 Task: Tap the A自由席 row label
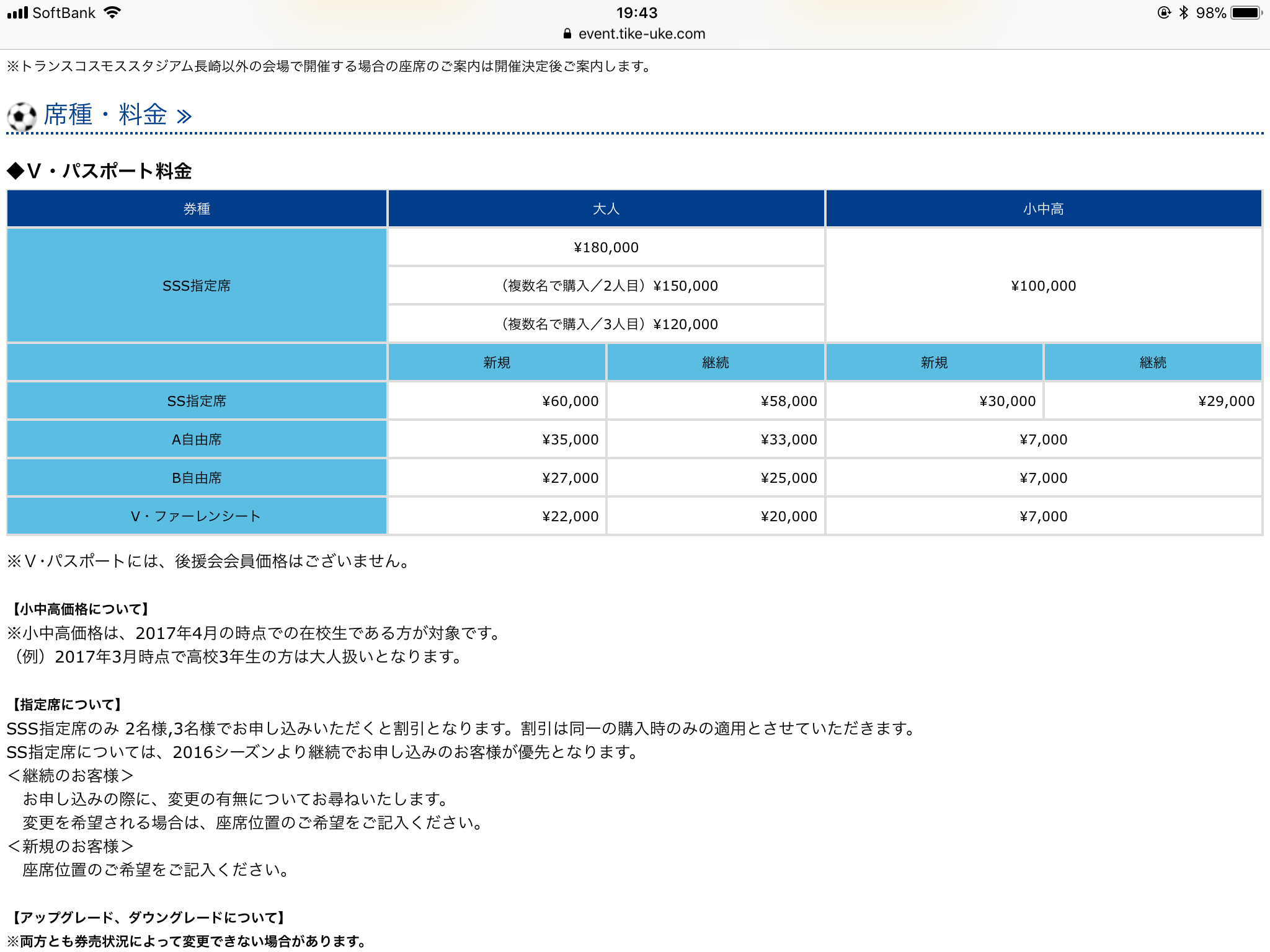tap(197, 439)
